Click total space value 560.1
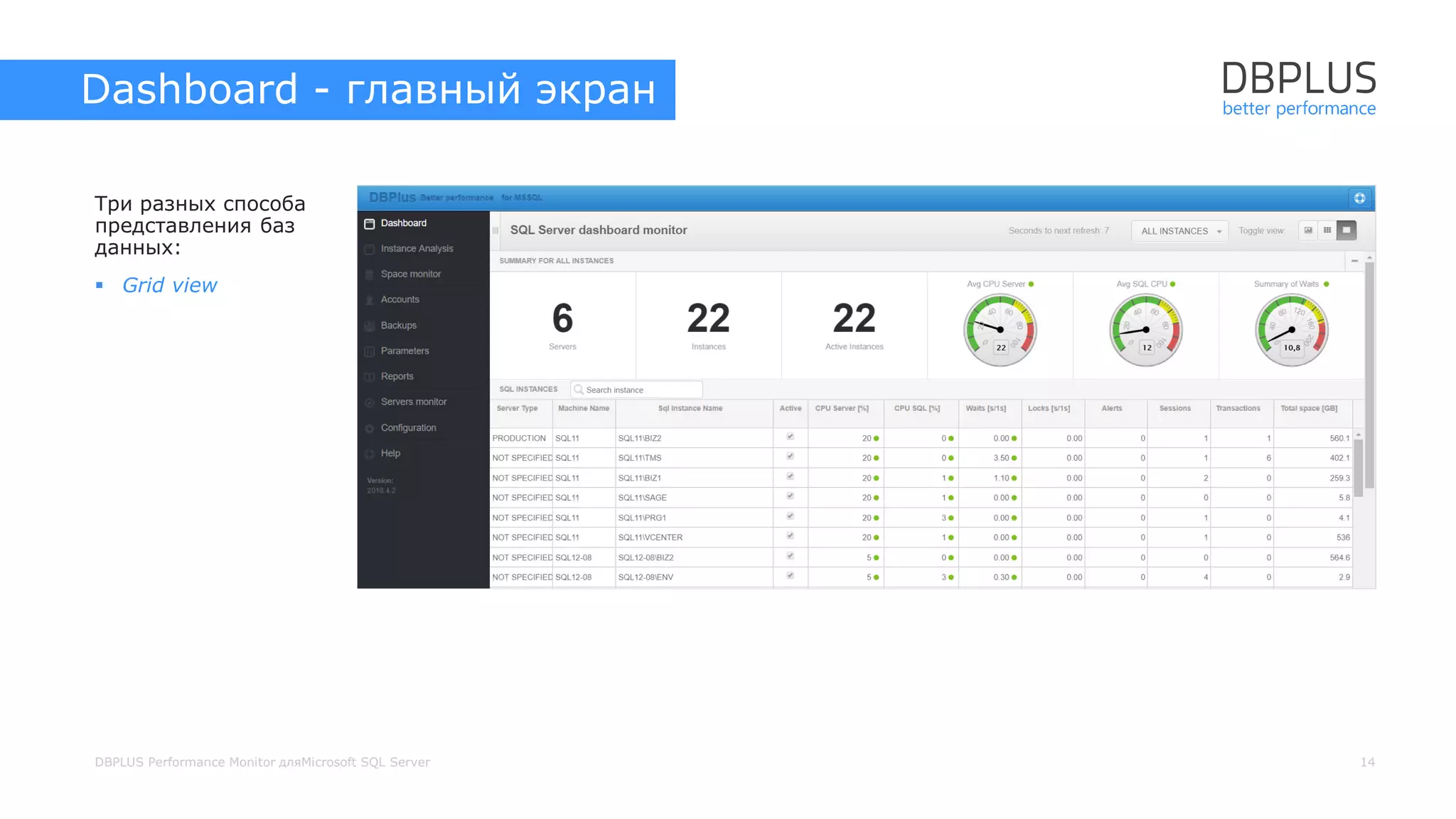The height and width of the screenshot is (819, 1456). 1339,439
